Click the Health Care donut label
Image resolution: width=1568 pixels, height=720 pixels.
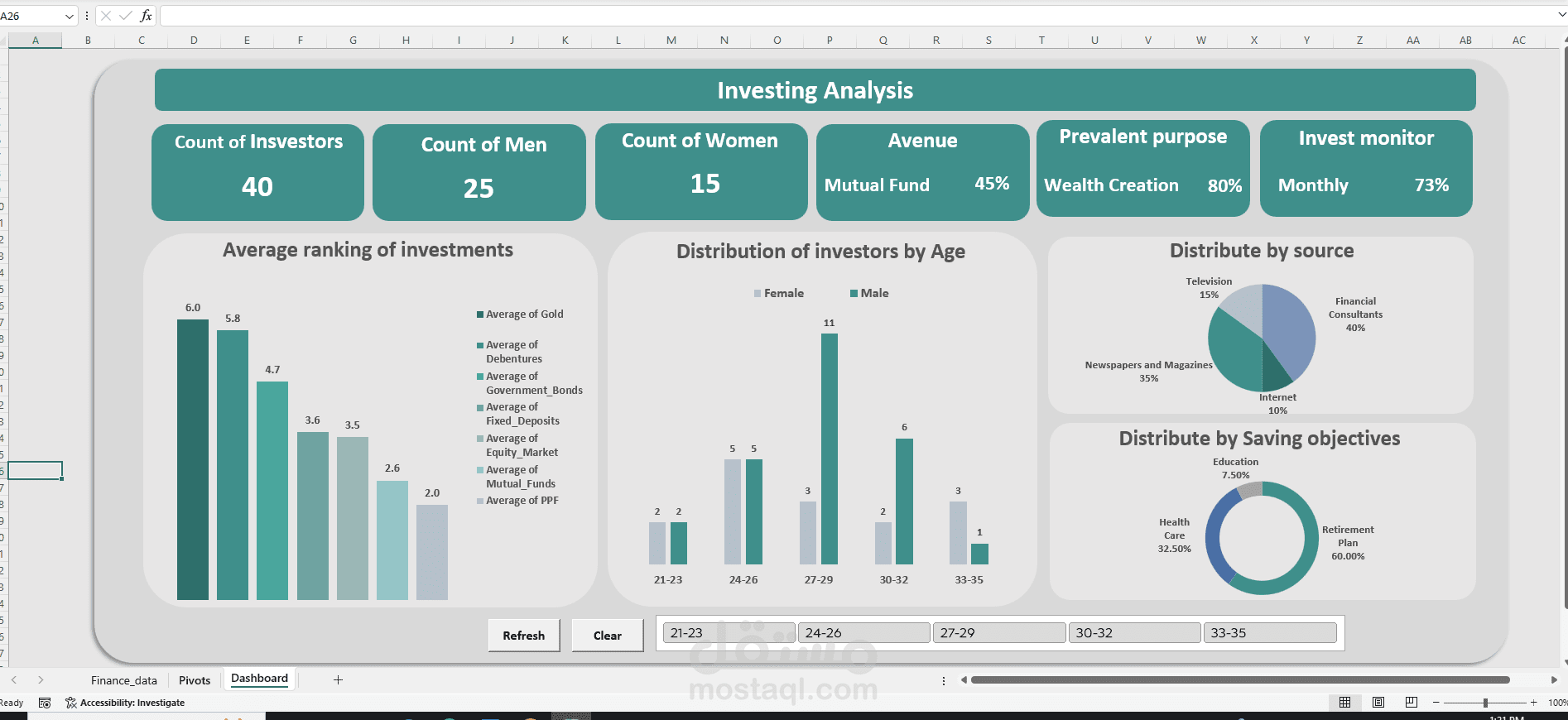point(1174,535)
